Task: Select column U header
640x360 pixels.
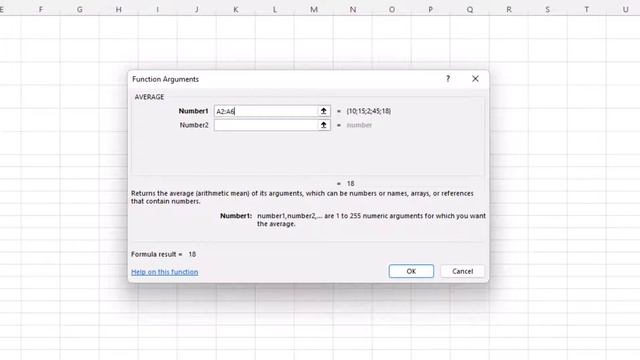Action: point(624,9)
